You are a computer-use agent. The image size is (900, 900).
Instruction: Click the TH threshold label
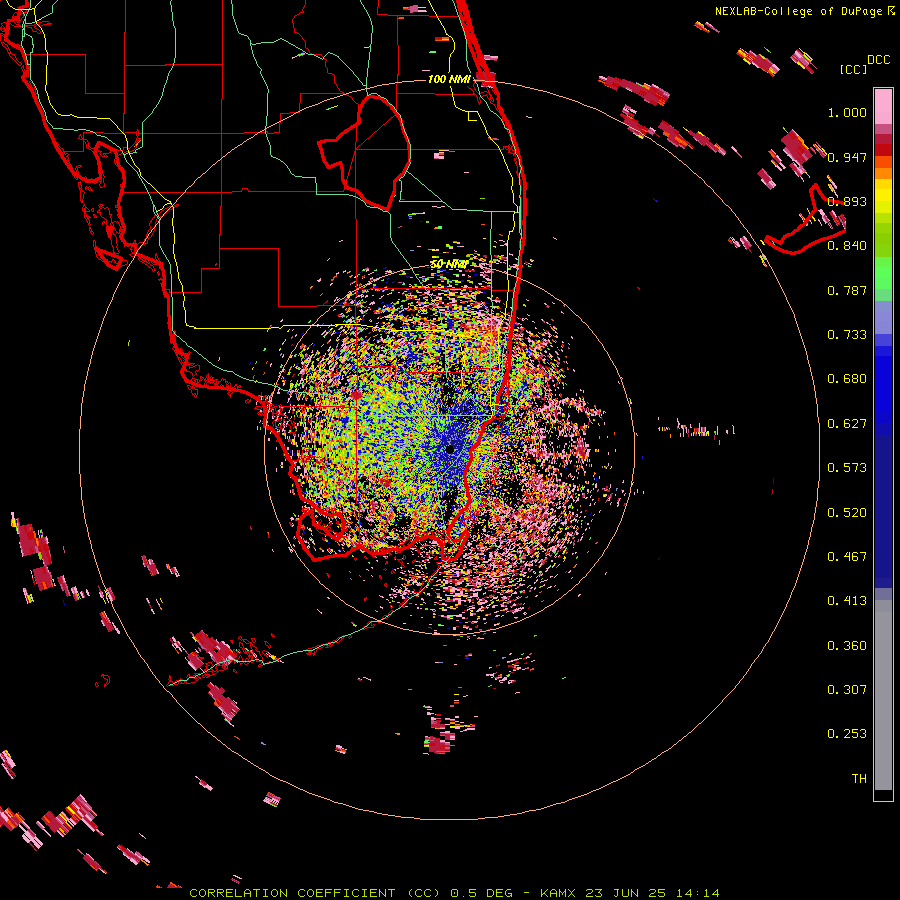point(859,779)
